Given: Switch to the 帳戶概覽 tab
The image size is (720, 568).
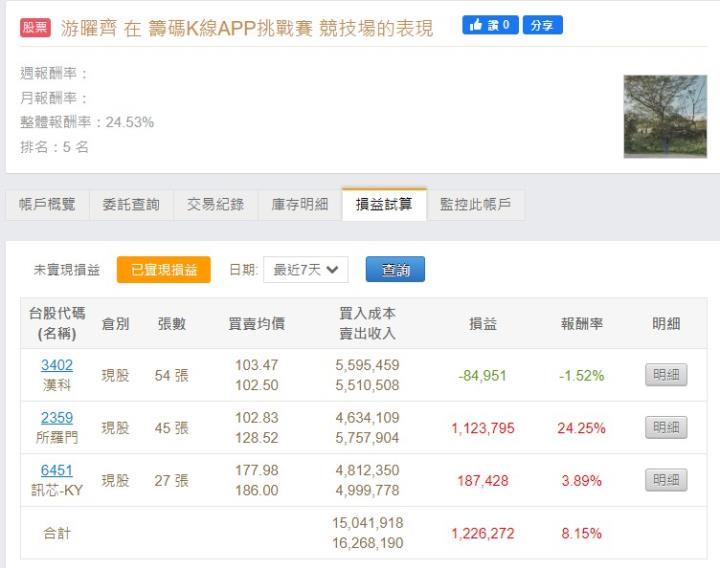Looking at the screenshot, I should coord(47,204).
